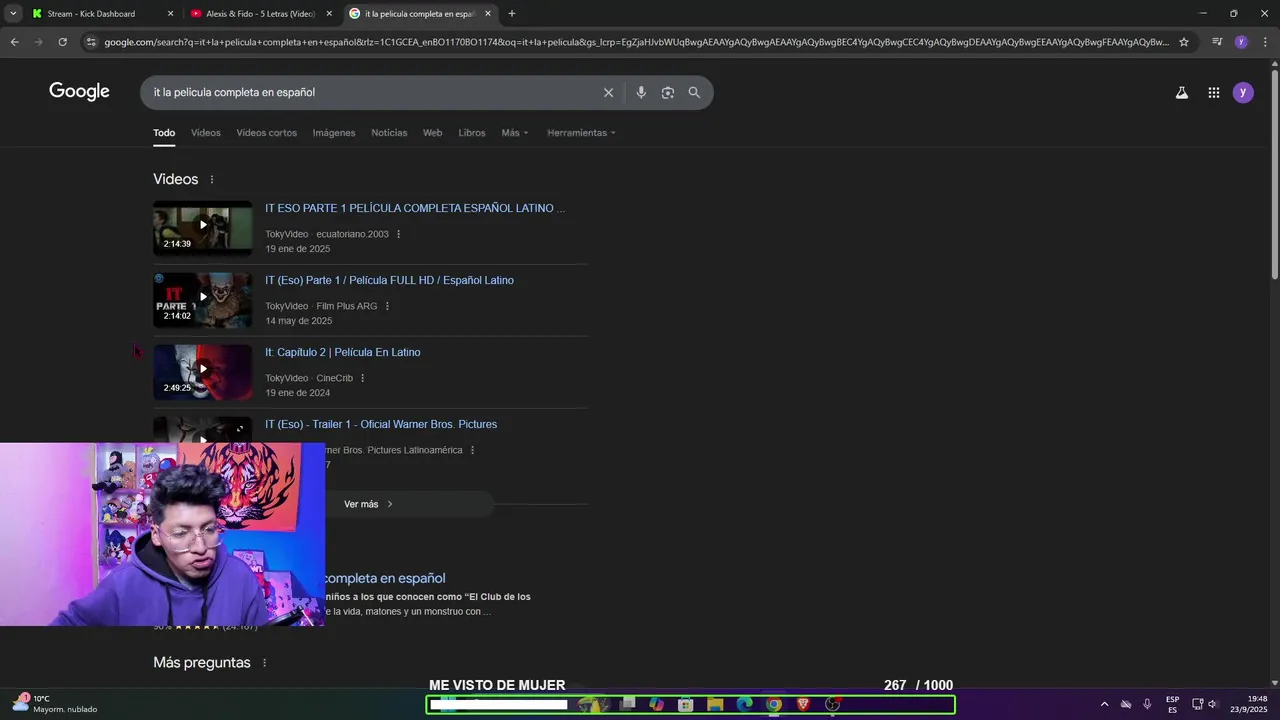The image size is (1280, 720).
Task: Open Search Labs flask icon
Action: pos(1181,92)
